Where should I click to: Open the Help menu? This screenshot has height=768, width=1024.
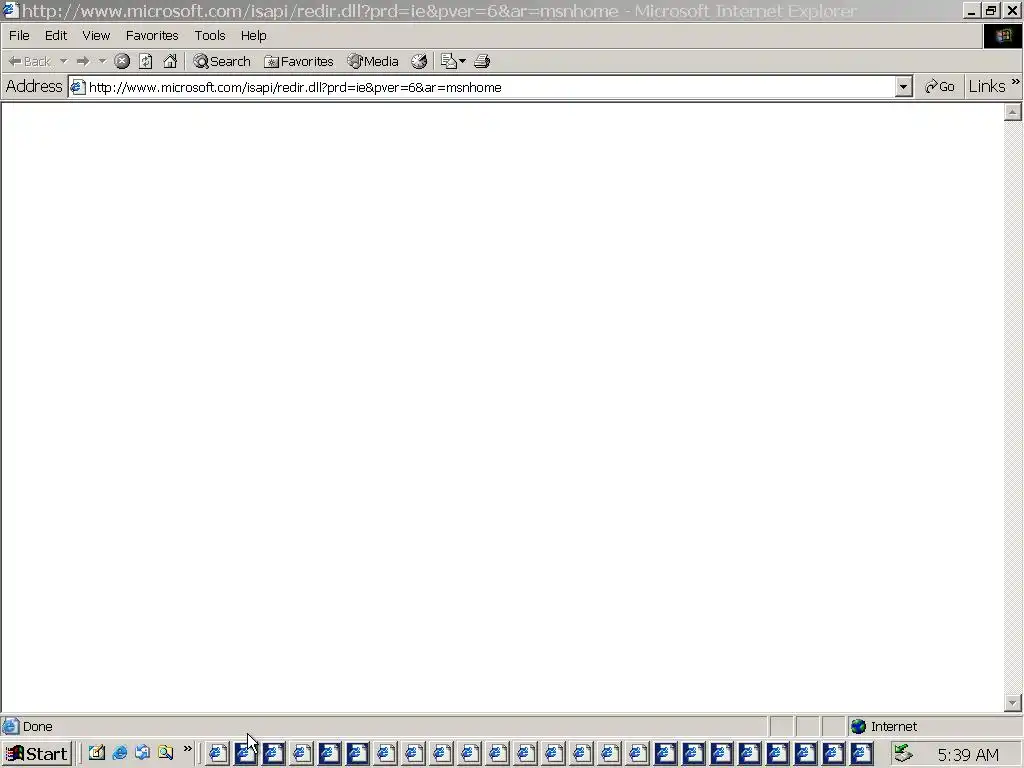click(x=253, y=35)
